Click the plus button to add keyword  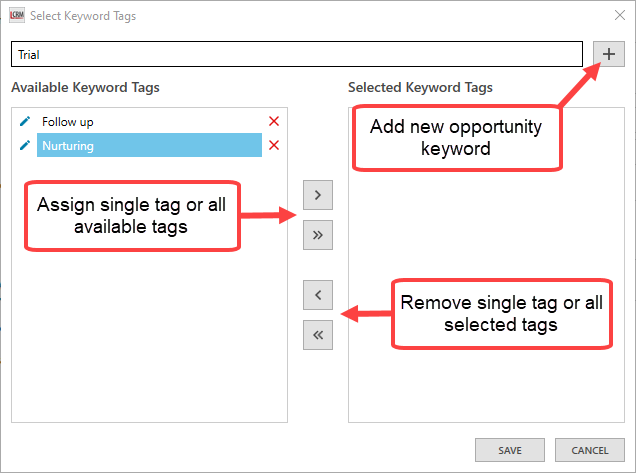(x=608, y=54)
